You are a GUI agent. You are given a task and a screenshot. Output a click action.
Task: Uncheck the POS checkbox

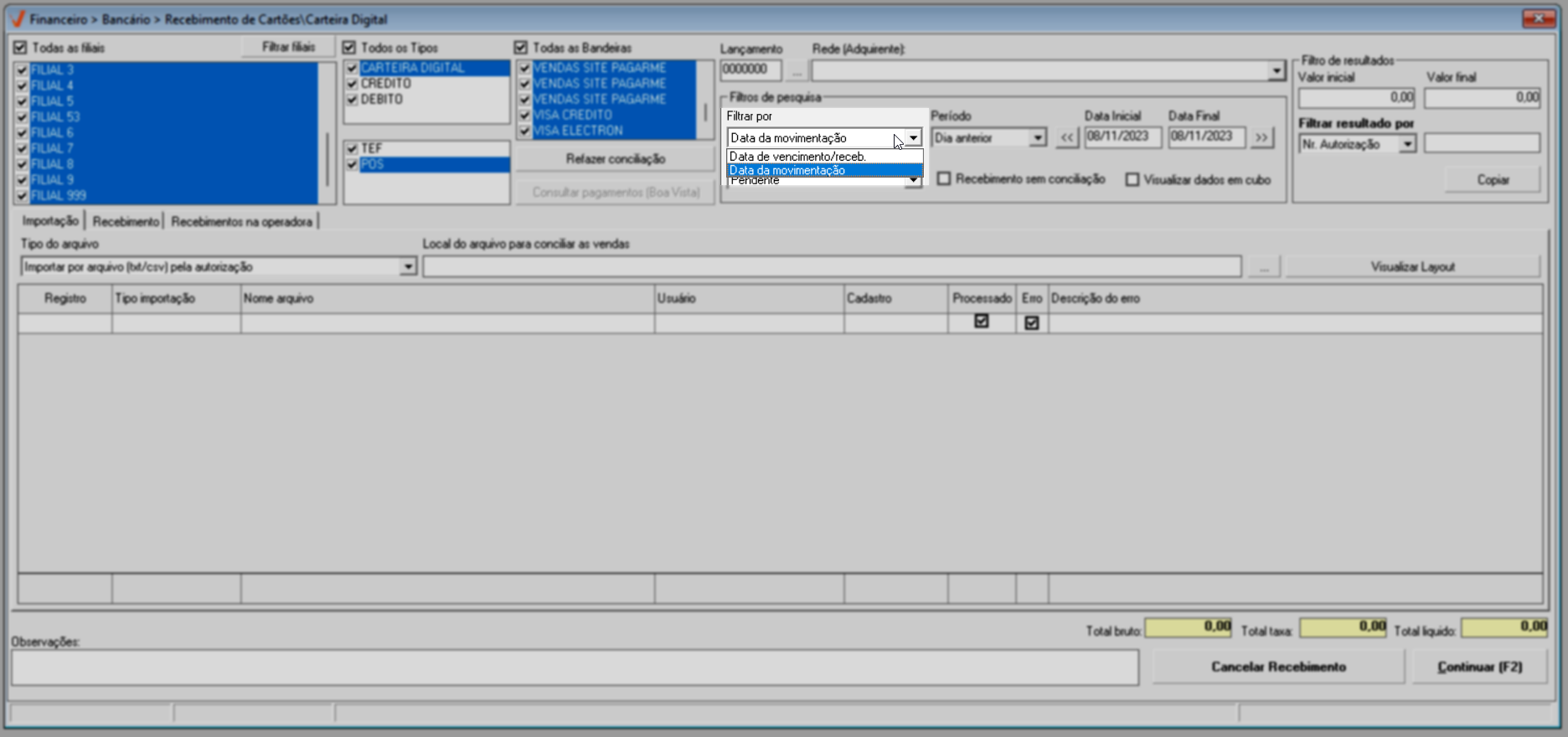pyautogui.click(x=353, y=164)
